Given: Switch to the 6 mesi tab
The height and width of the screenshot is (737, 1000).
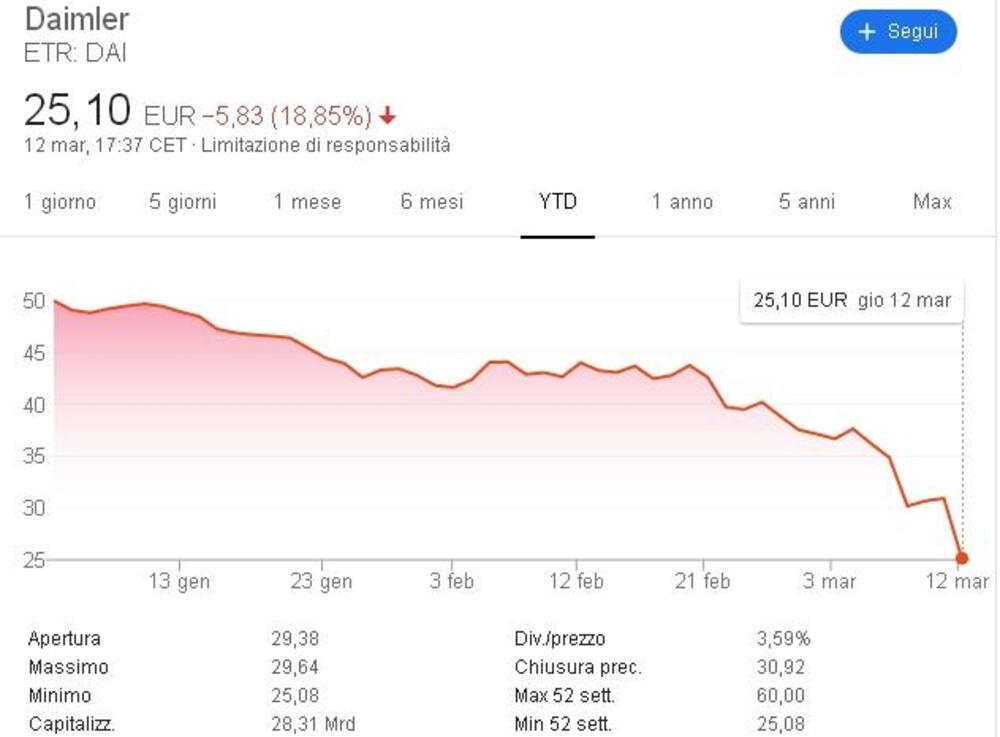Looking at the screenshot, I should (x=432, y=202).
